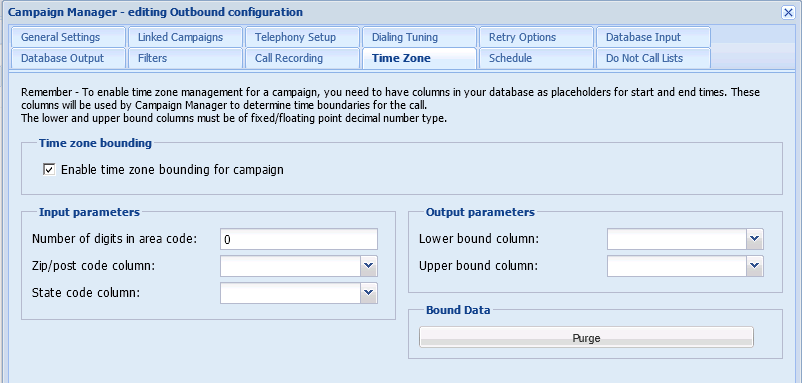Click the 'Enable time zone bounding for campaign' label

[172, 169]
